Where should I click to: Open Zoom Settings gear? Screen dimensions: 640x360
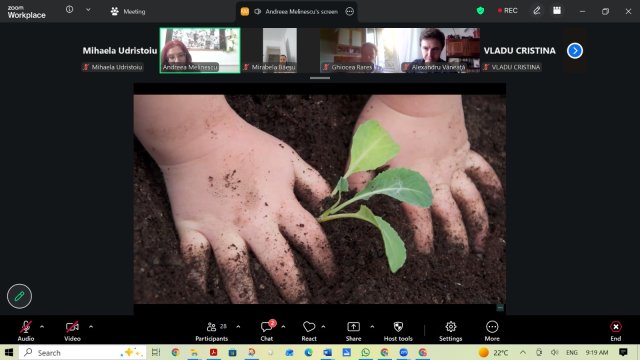[451, 331]
